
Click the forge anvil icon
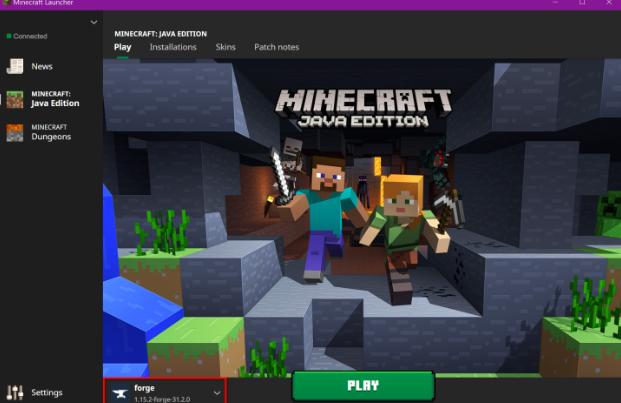120,393
